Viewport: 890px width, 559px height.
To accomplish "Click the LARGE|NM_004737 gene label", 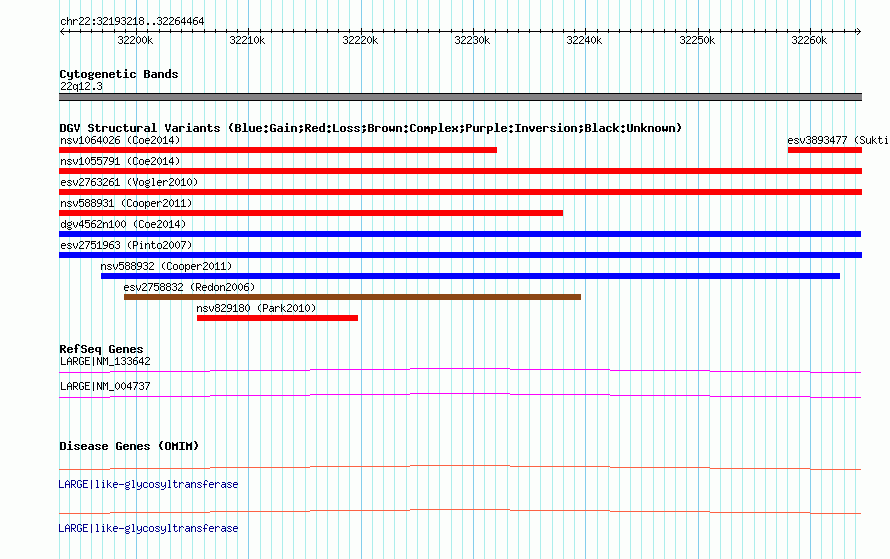I will (105, 386).
